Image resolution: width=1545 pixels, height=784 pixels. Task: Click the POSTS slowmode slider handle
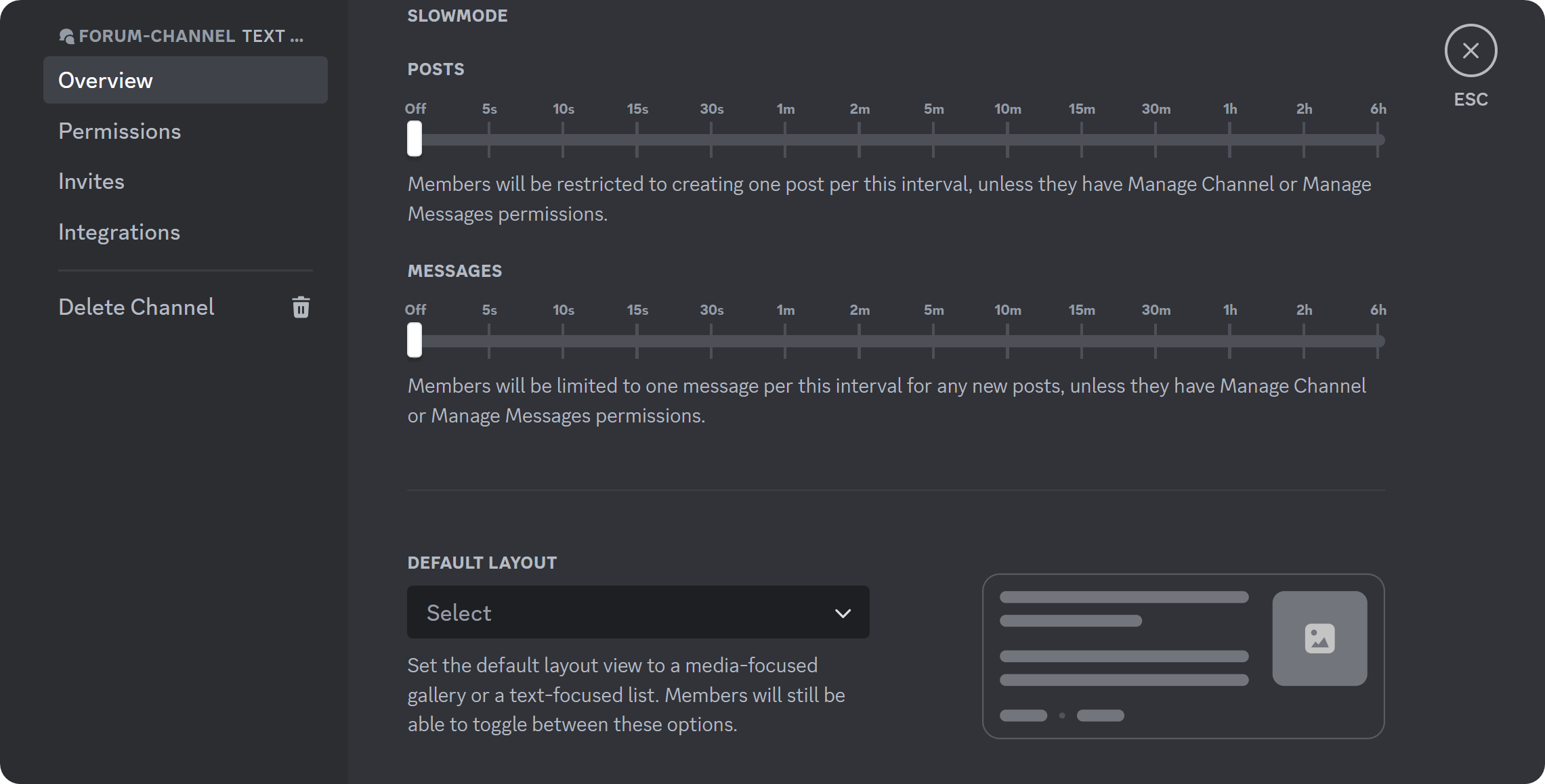[415, 138]
